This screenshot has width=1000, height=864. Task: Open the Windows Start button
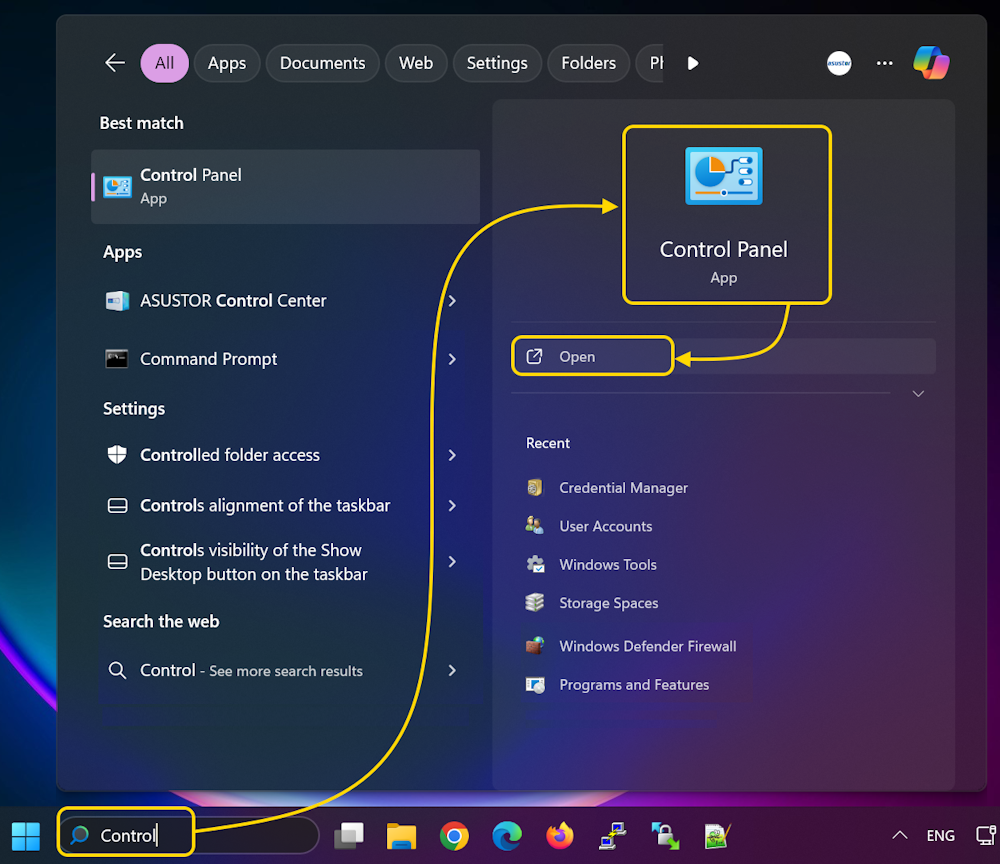[26, 837]
